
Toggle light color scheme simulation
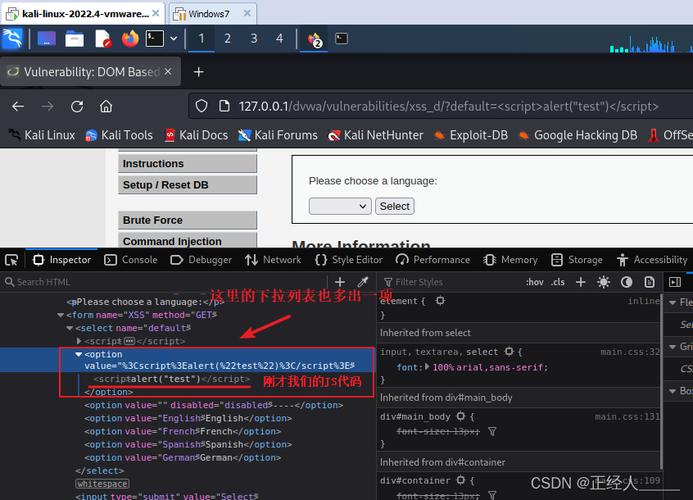pos(604,282)
